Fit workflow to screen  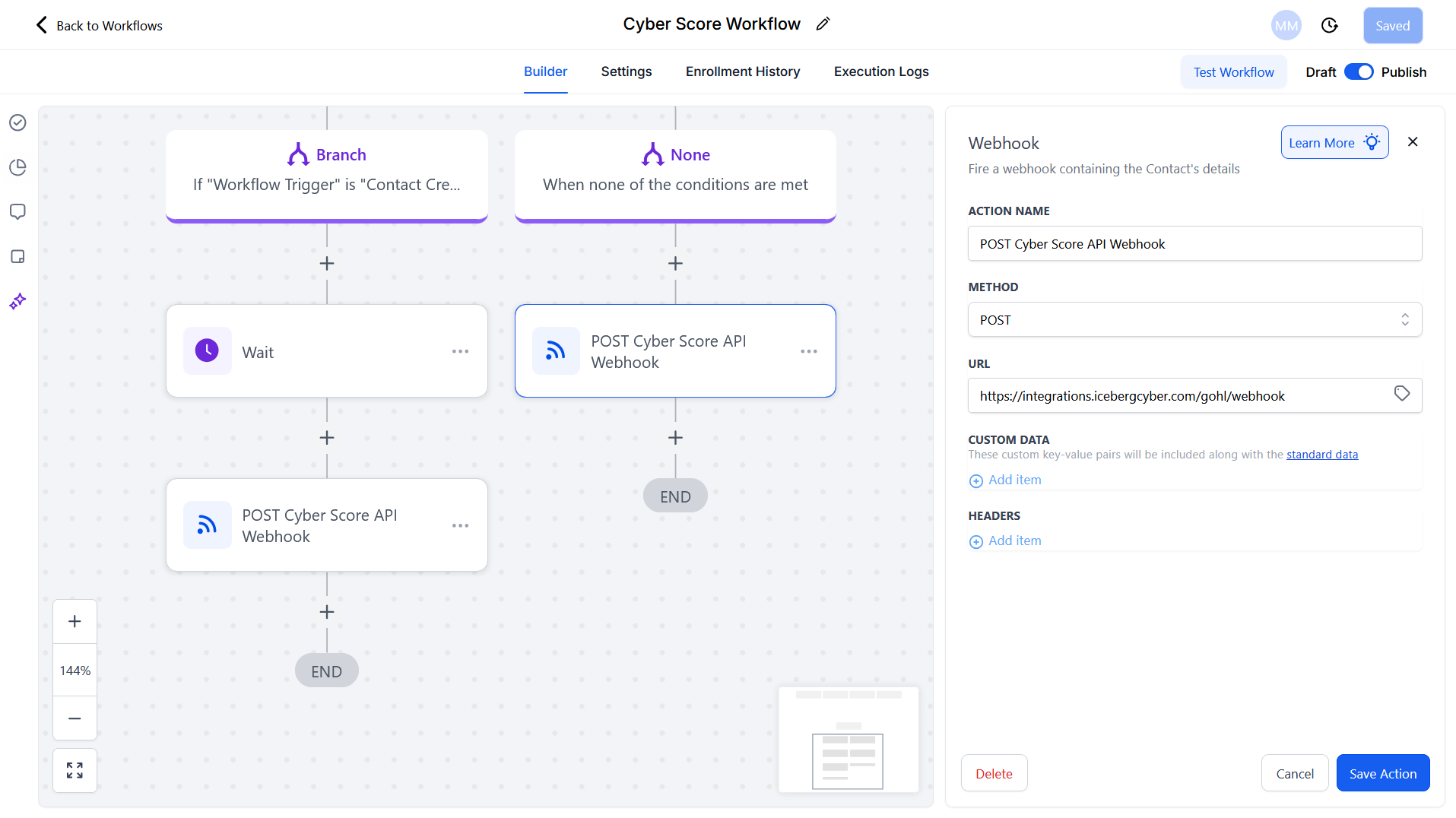[75, 770]
